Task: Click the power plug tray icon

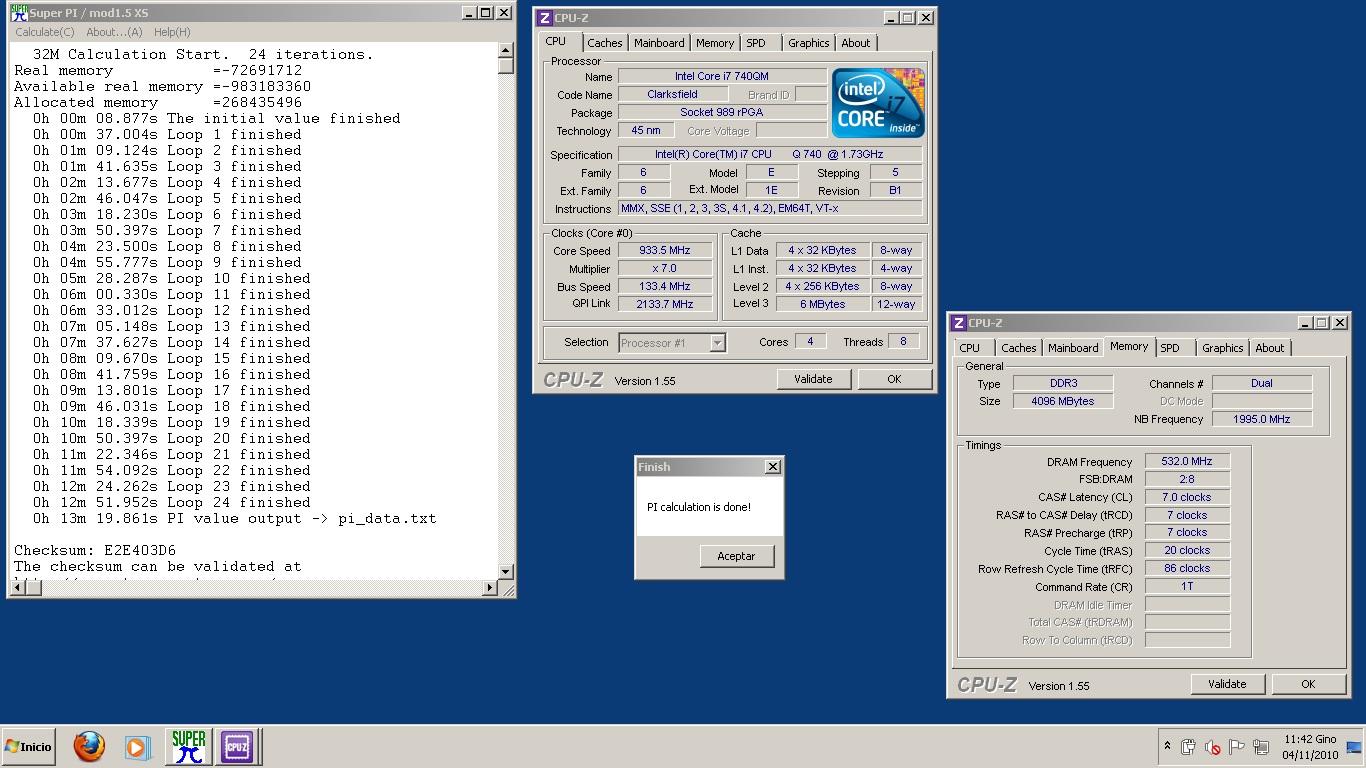Action: (1188, 746)
